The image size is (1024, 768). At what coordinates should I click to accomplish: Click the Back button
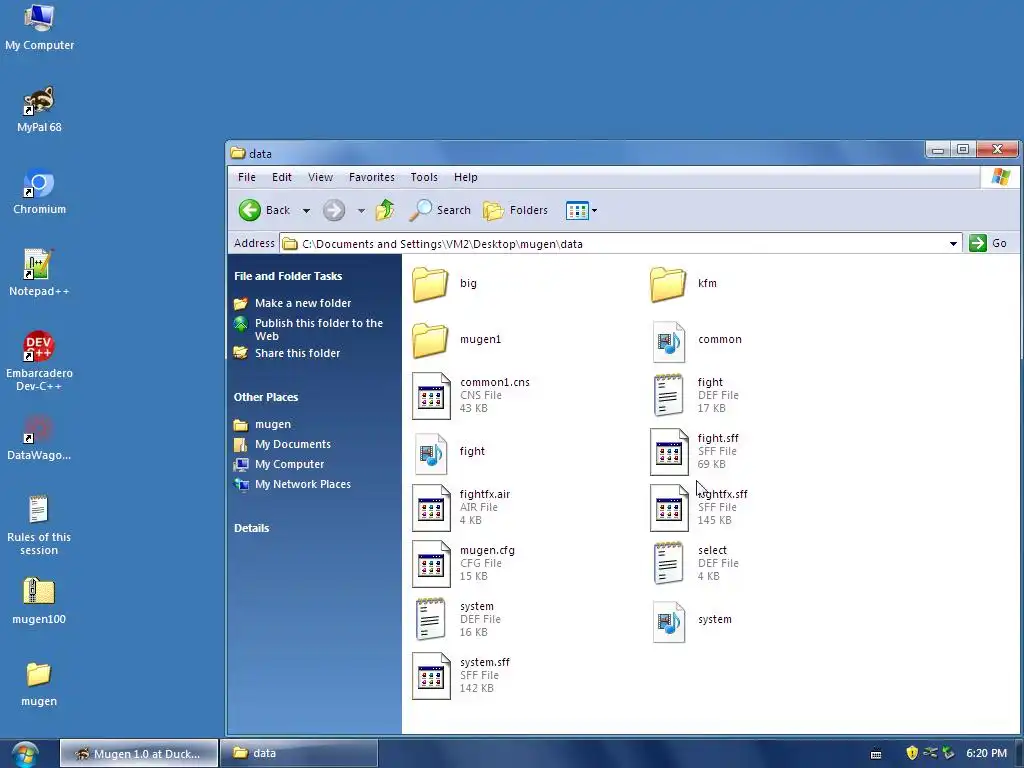(x=264, y=210)
